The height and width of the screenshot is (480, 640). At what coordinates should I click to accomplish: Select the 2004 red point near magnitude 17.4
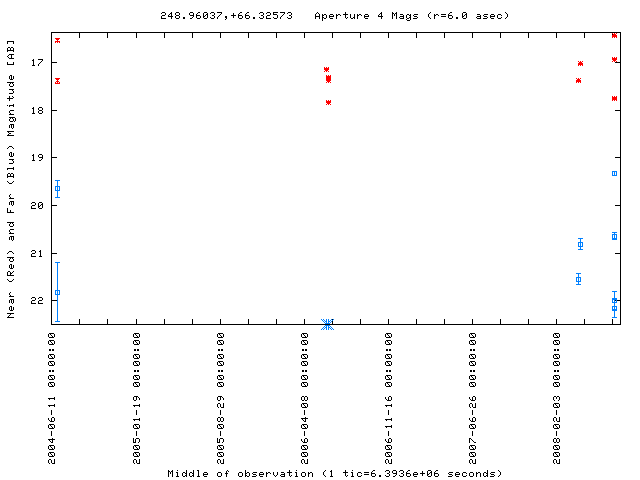pos(58,81)
